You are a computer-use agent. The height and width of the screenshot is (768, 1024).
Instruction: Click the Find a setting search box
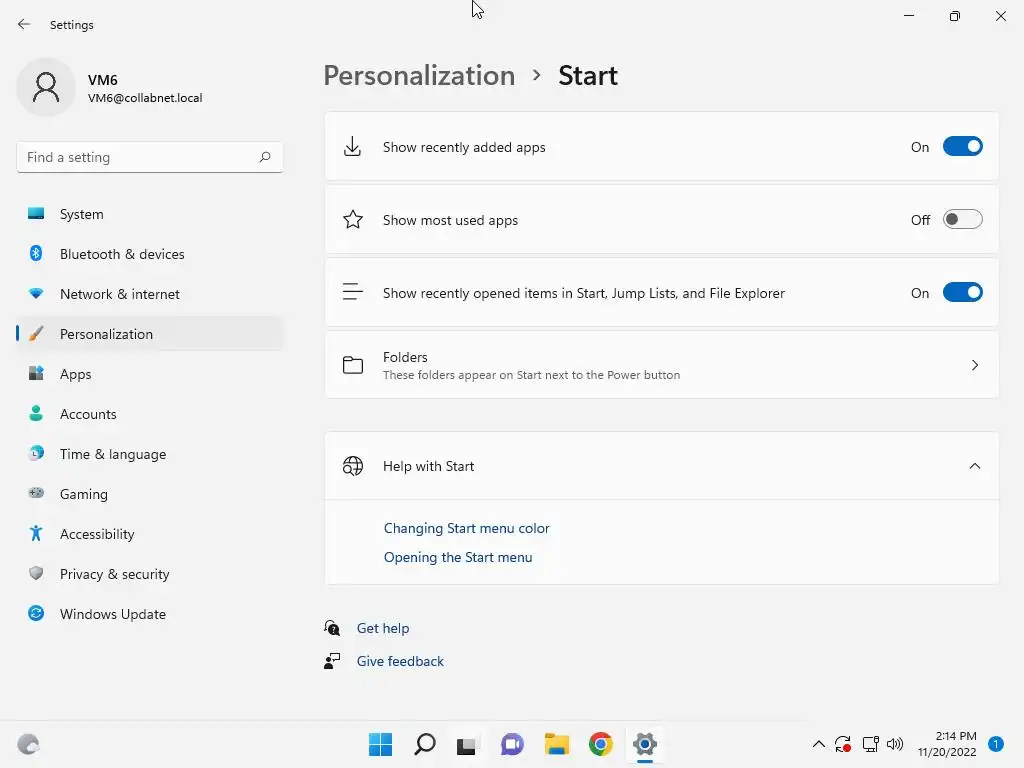(x=138, y=157)
